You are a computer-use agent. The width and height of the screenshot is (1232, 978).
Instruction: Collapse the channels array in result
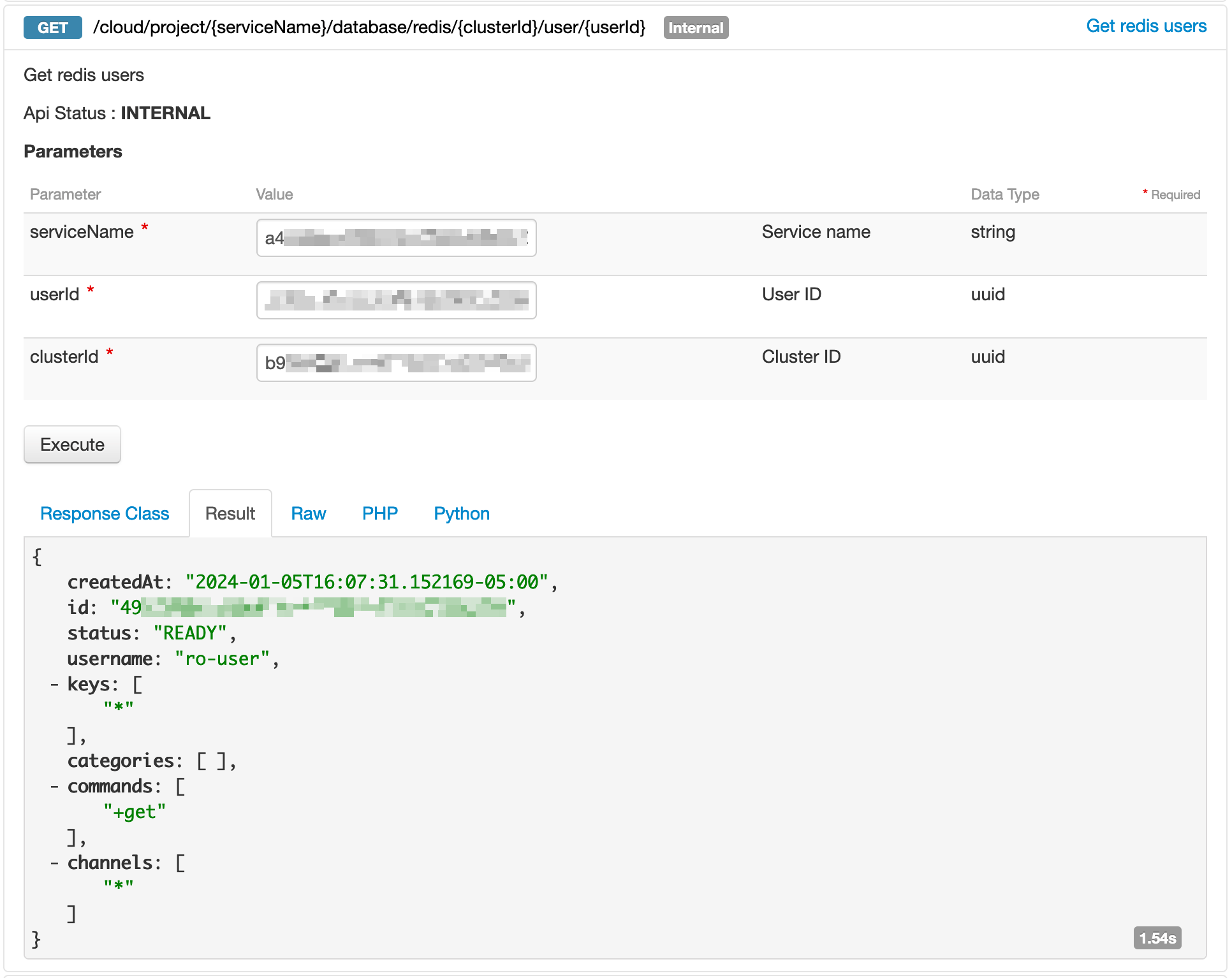click(x=55, y=863)
